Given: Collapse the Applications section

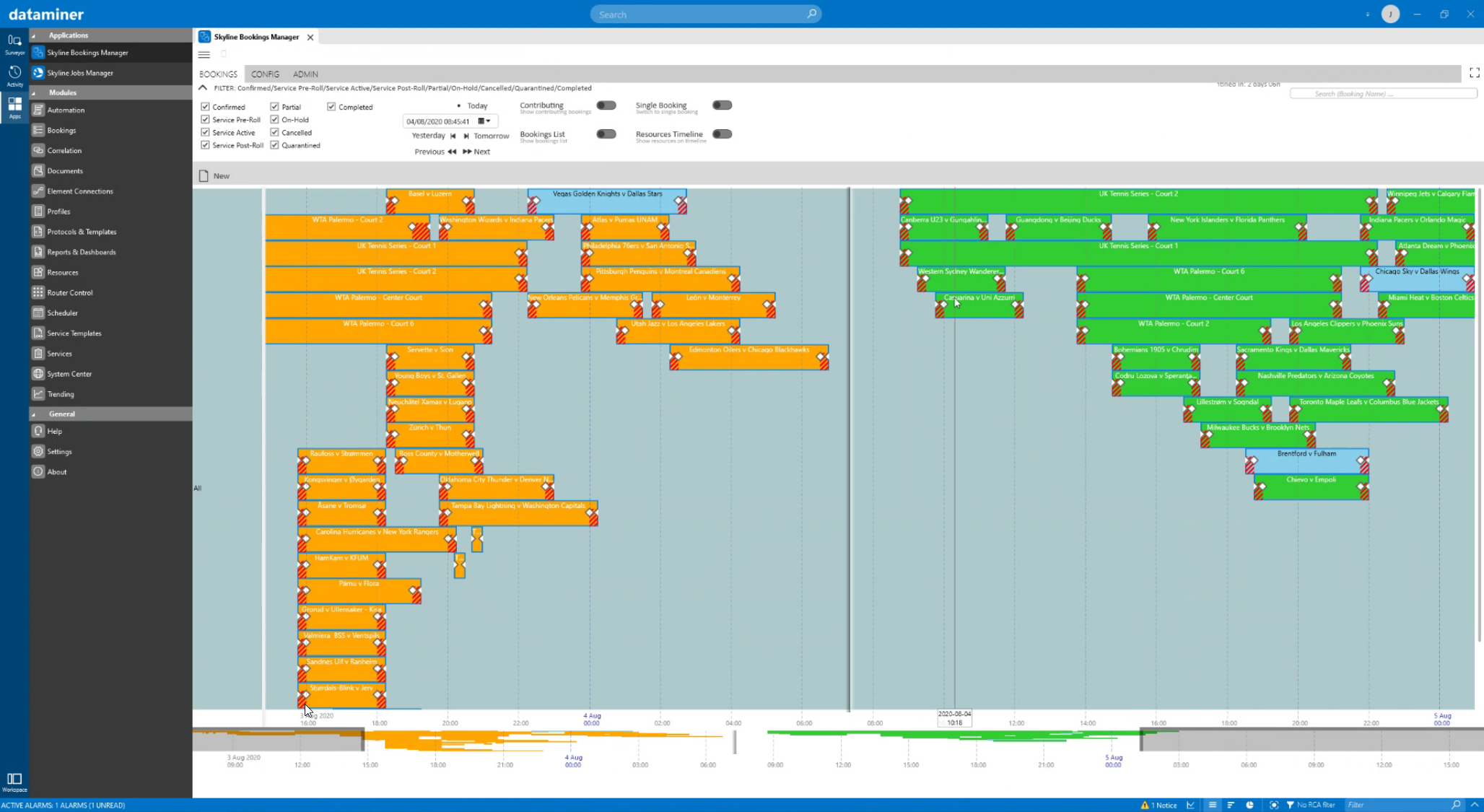Looking at the screenshot, I should pos(33,35).
